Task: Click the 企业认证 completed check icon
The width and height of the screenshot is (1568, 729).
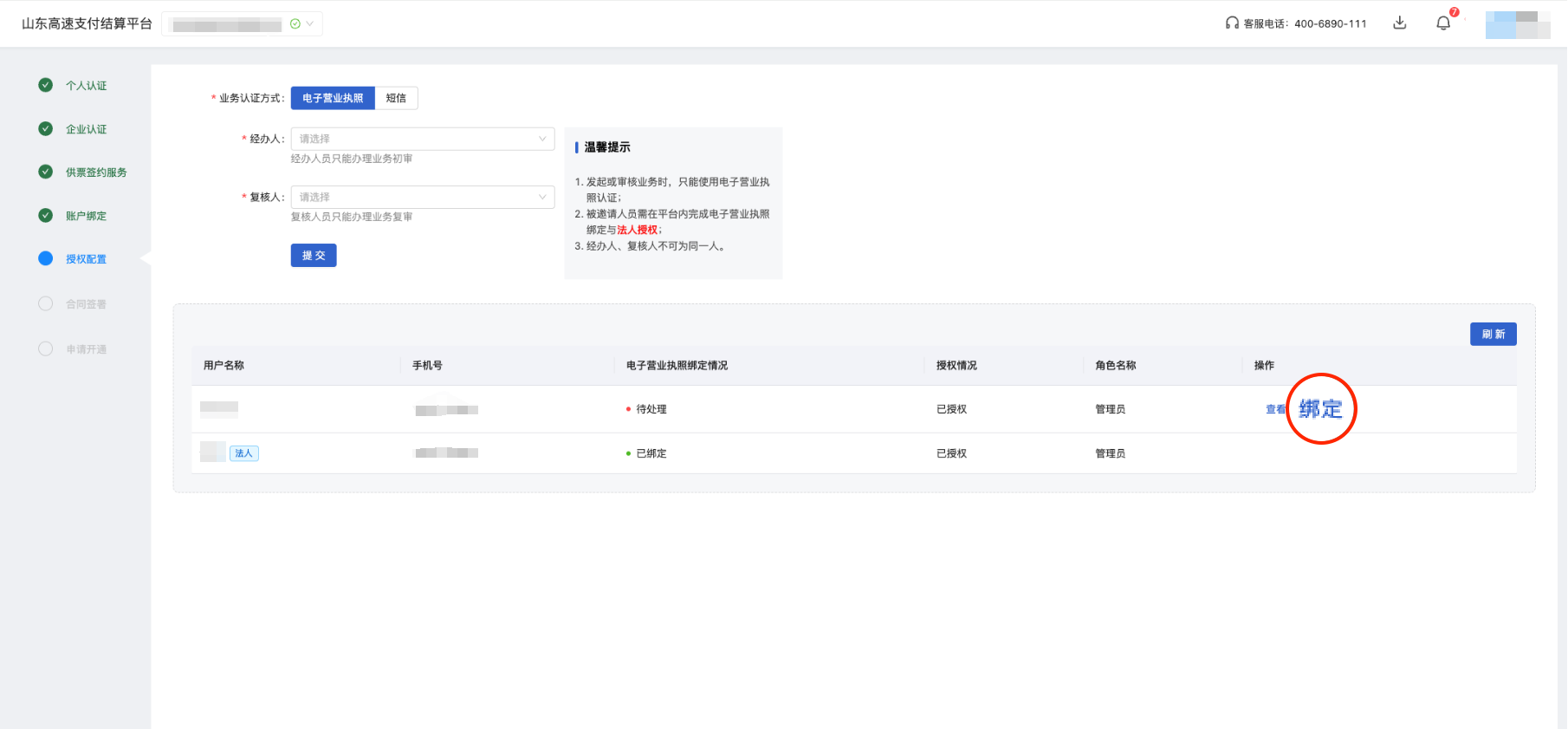Action: click(x=46, y=128)
